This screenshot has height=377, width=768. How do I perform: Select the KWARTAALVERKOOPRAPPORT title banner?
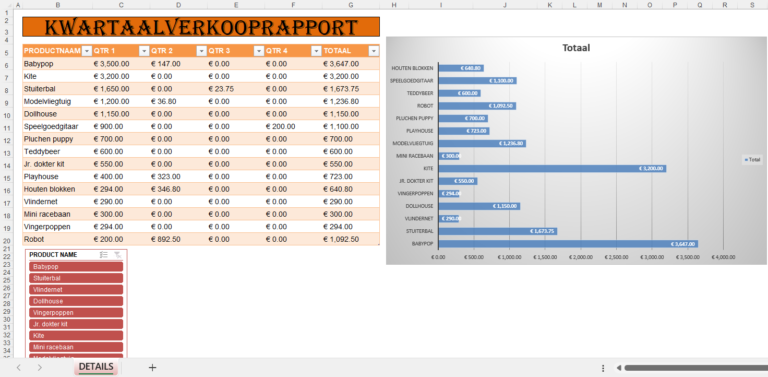pyautogui.click(x=201, y=27)
